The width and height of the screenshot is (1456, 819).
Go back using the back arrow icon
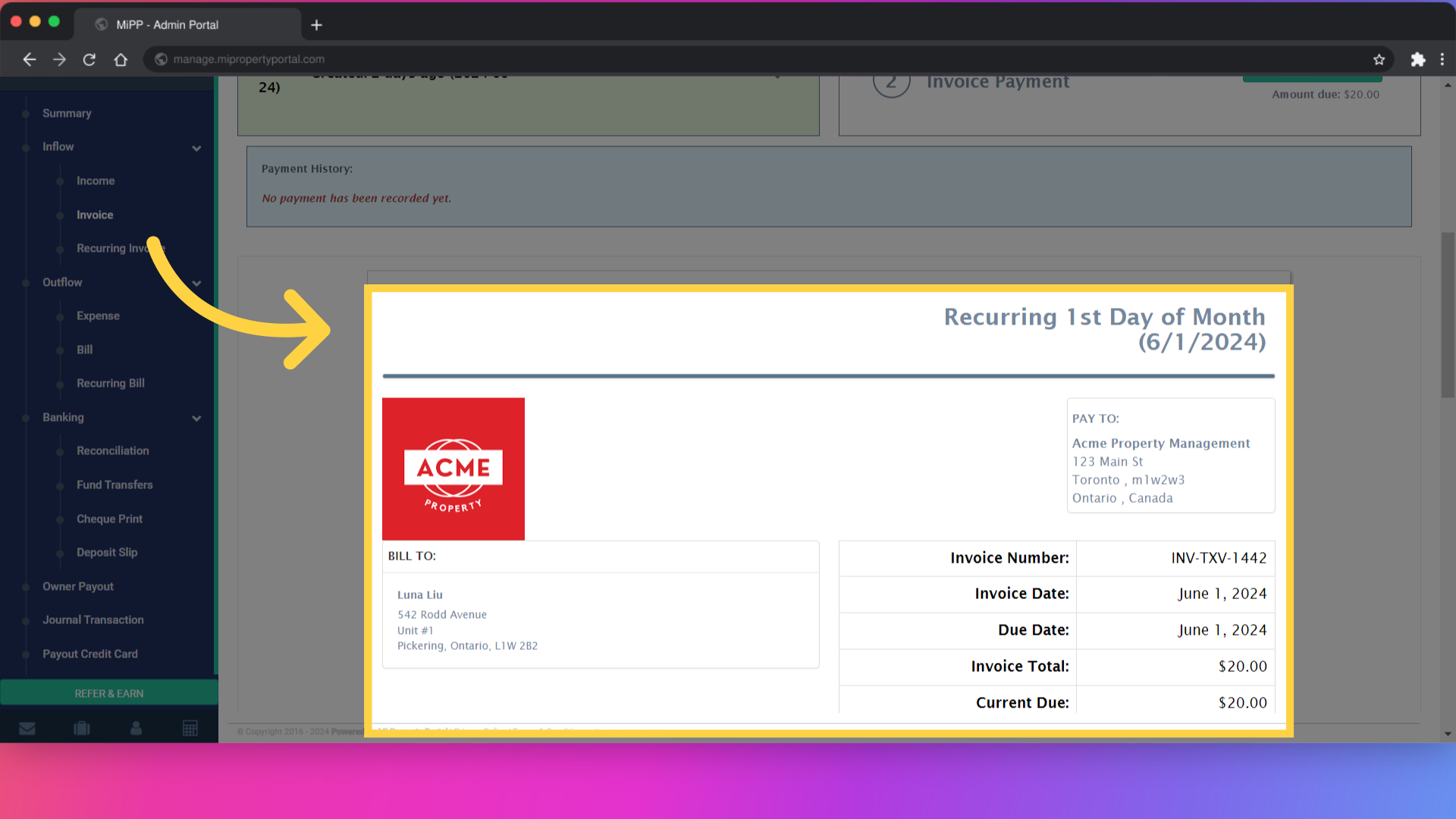(x=29, y=59)
